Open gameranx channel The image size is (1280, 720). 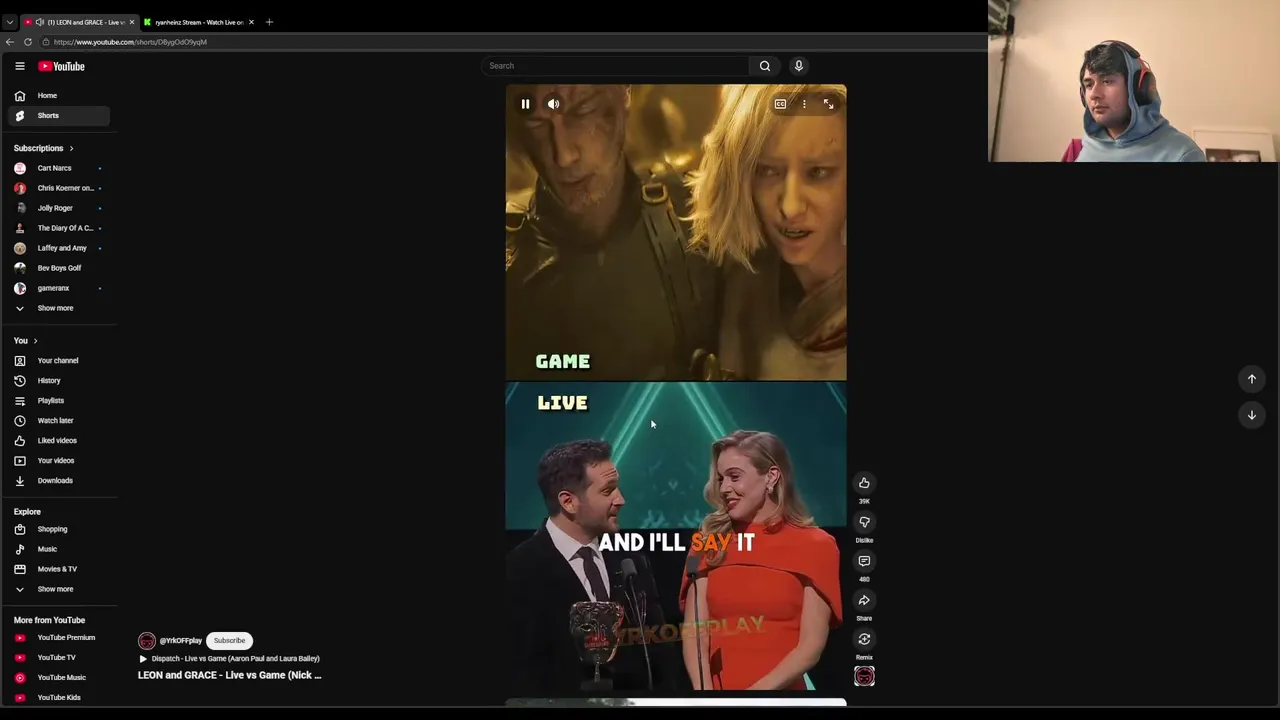[59, 288]
